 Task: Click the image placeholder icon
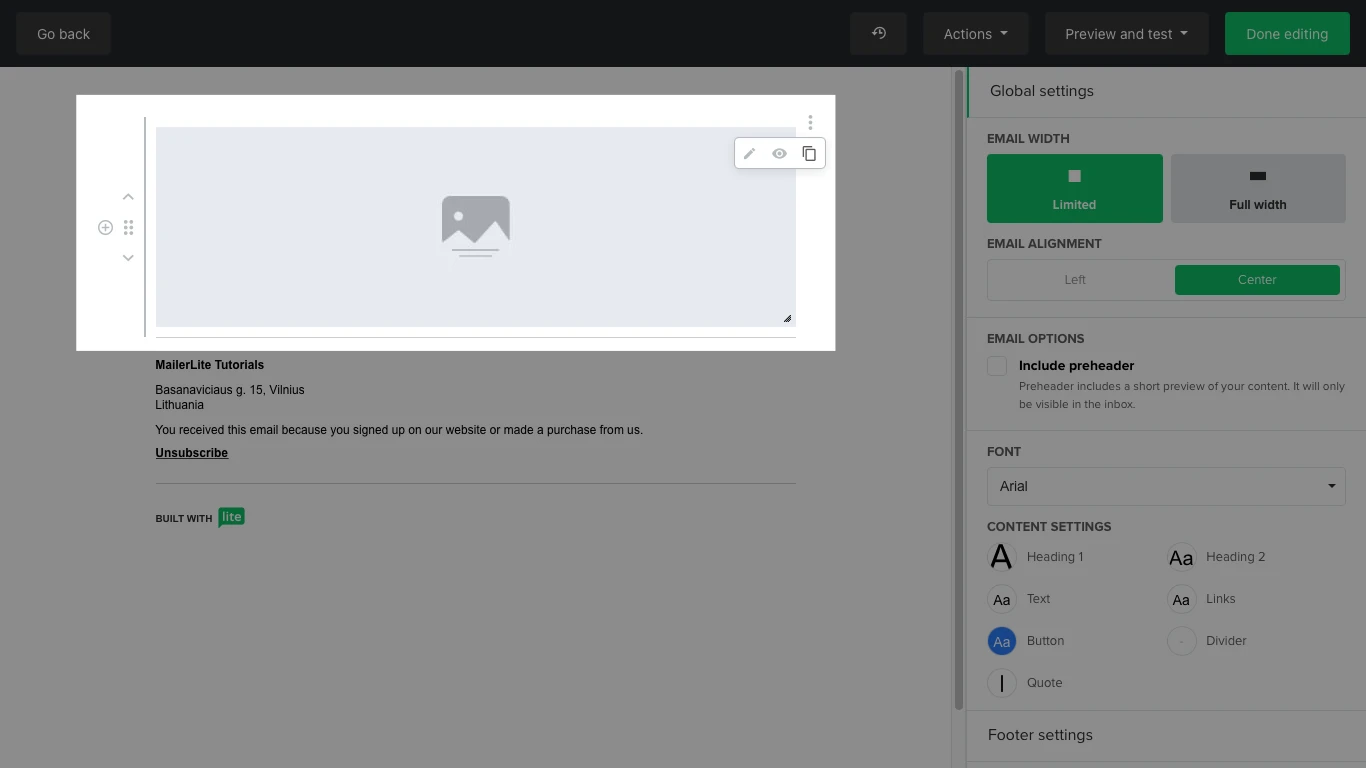(476, 225)
